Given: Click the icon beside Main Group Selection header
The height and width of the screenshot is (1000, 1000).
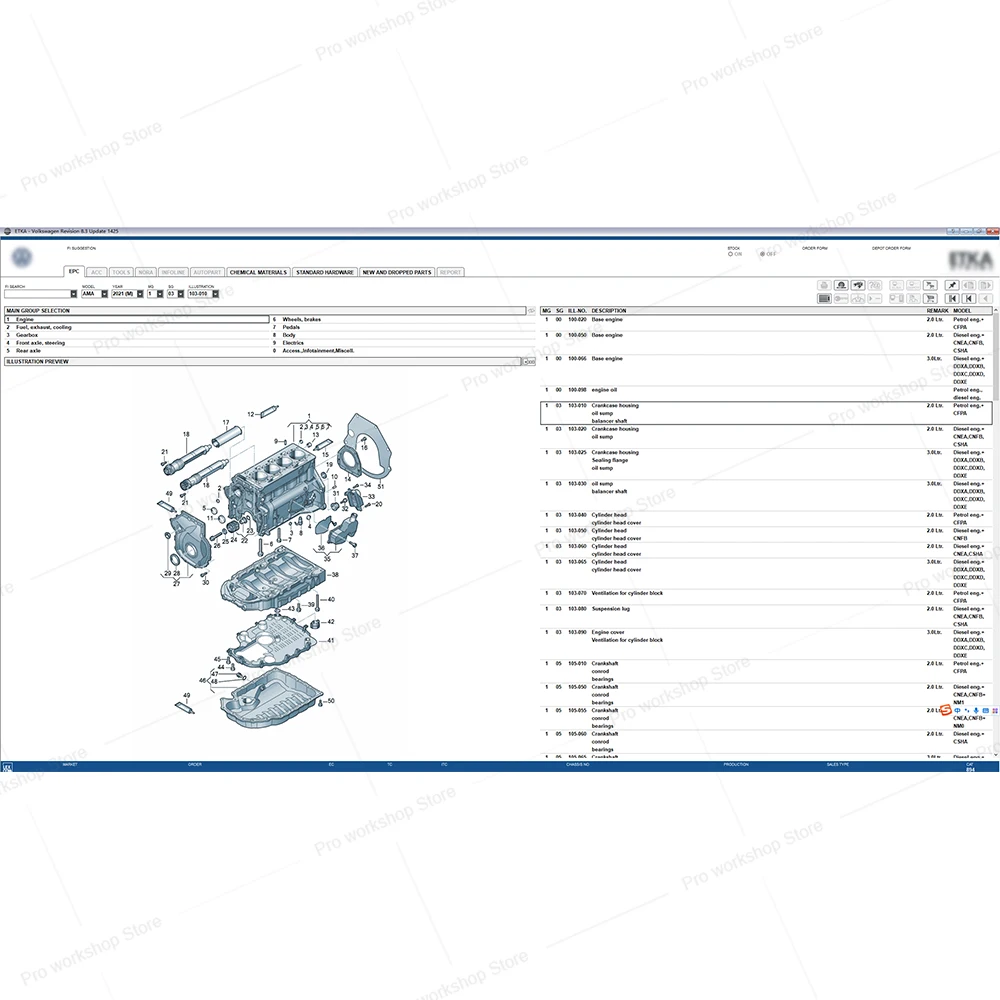Looking at the screenshot, I should [x=531, y=311].
